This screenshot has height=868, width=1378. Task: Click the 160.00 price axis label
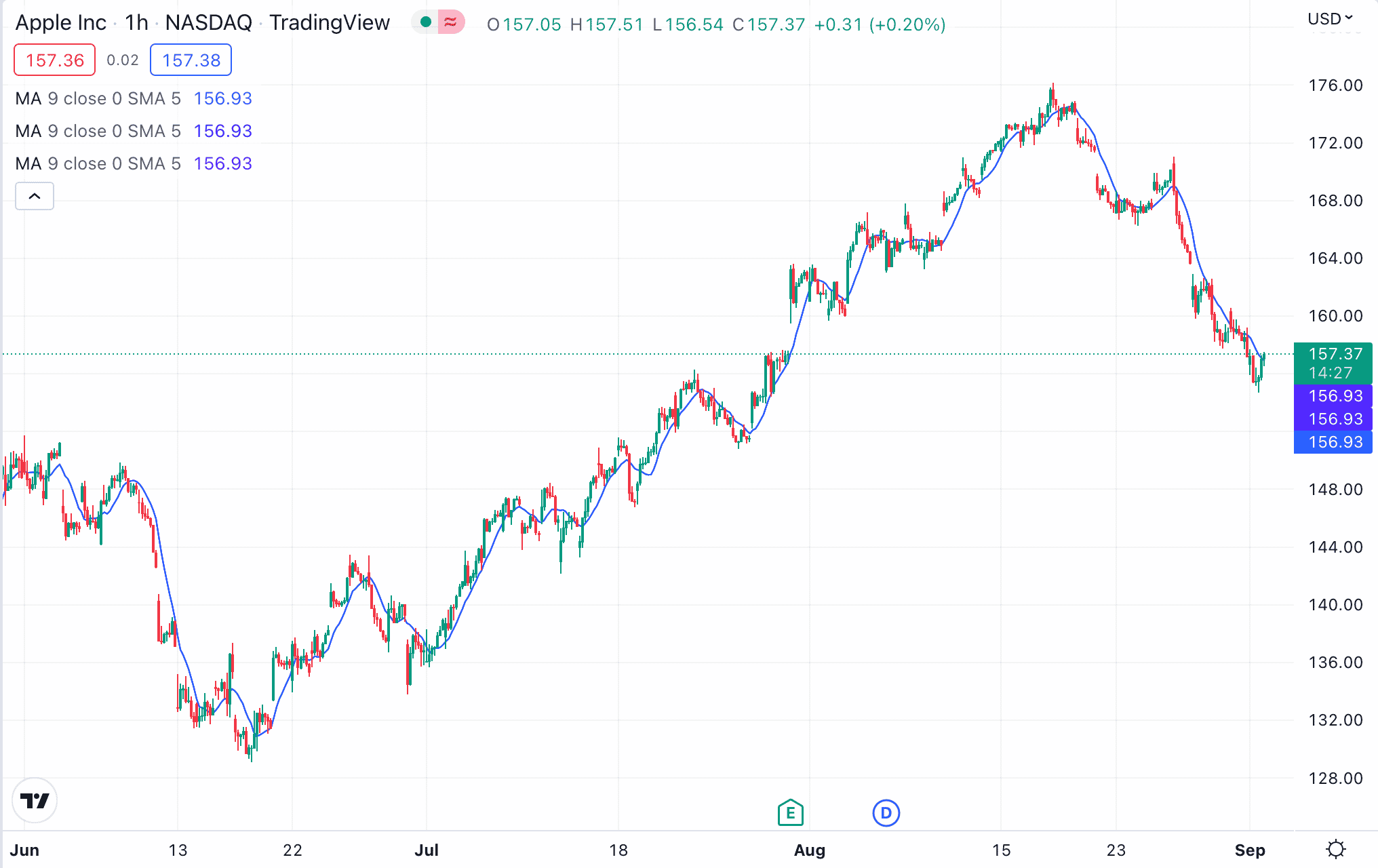(1335, 316)
